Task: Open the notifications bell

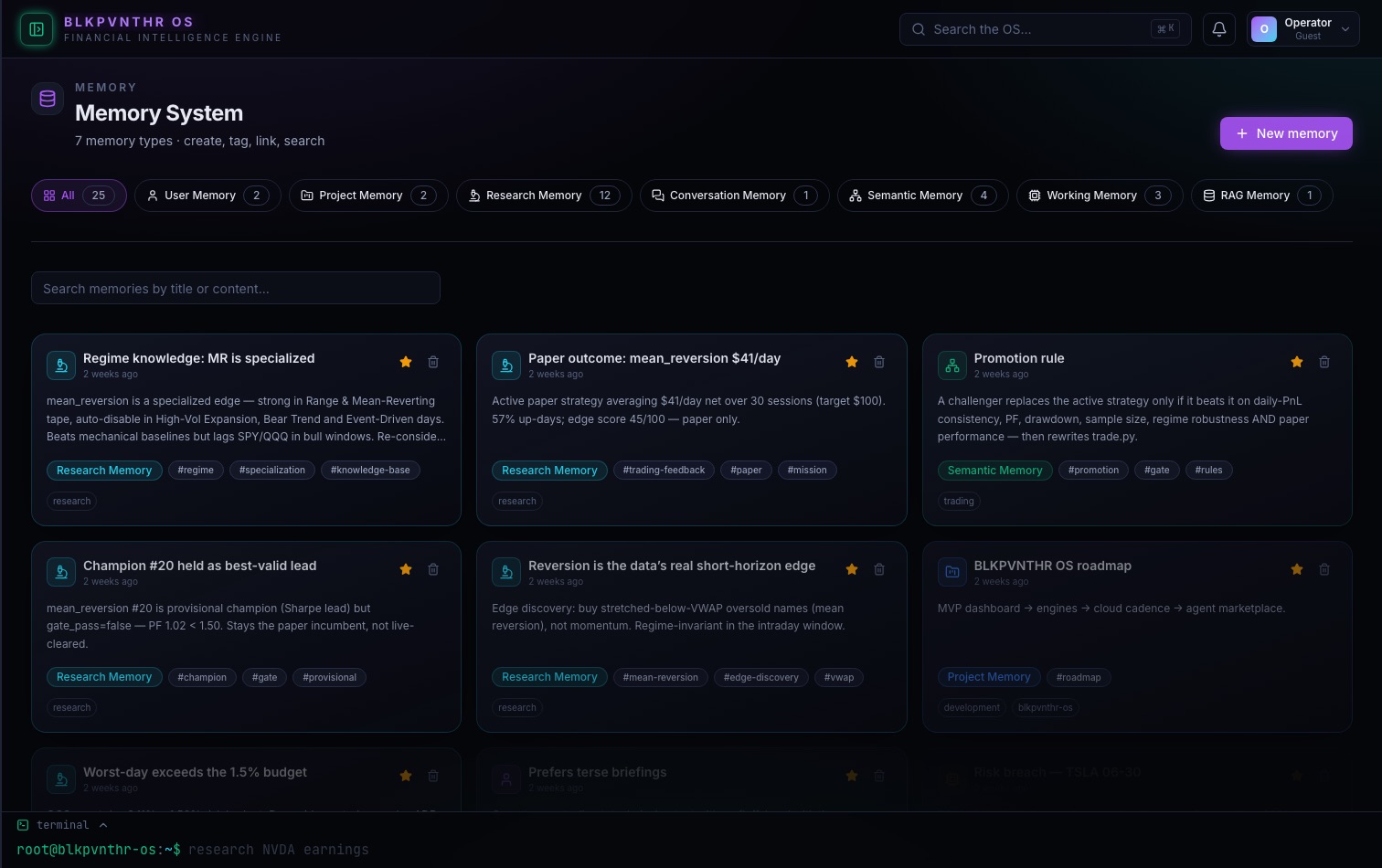Action: click(x=1219, y=29)
